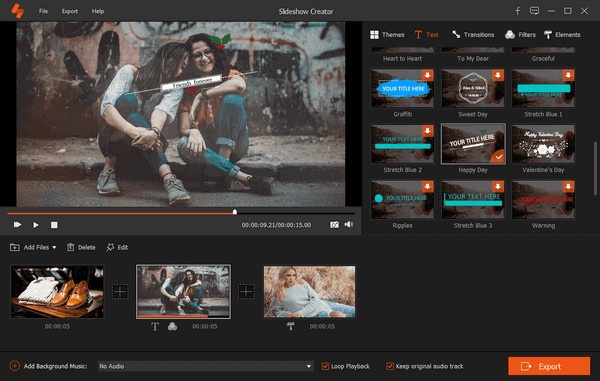The height and width of the screenshot is (381, 600).
Task: Click the element icon under third clip
Action: pos(290,326)
